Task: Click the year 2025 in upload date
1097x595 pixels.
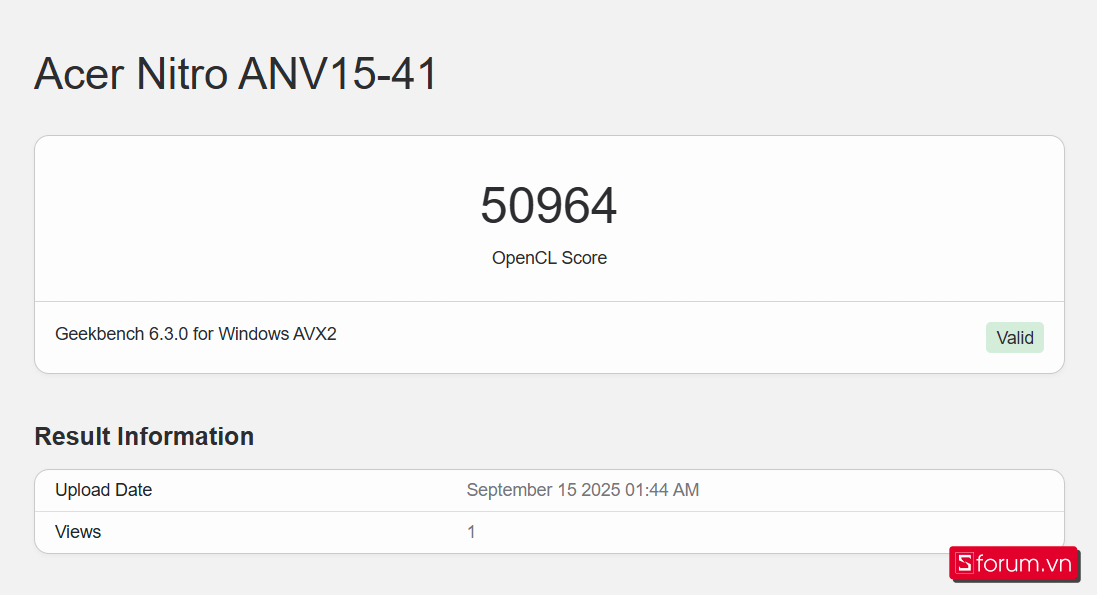Action: tap(599, 490)
